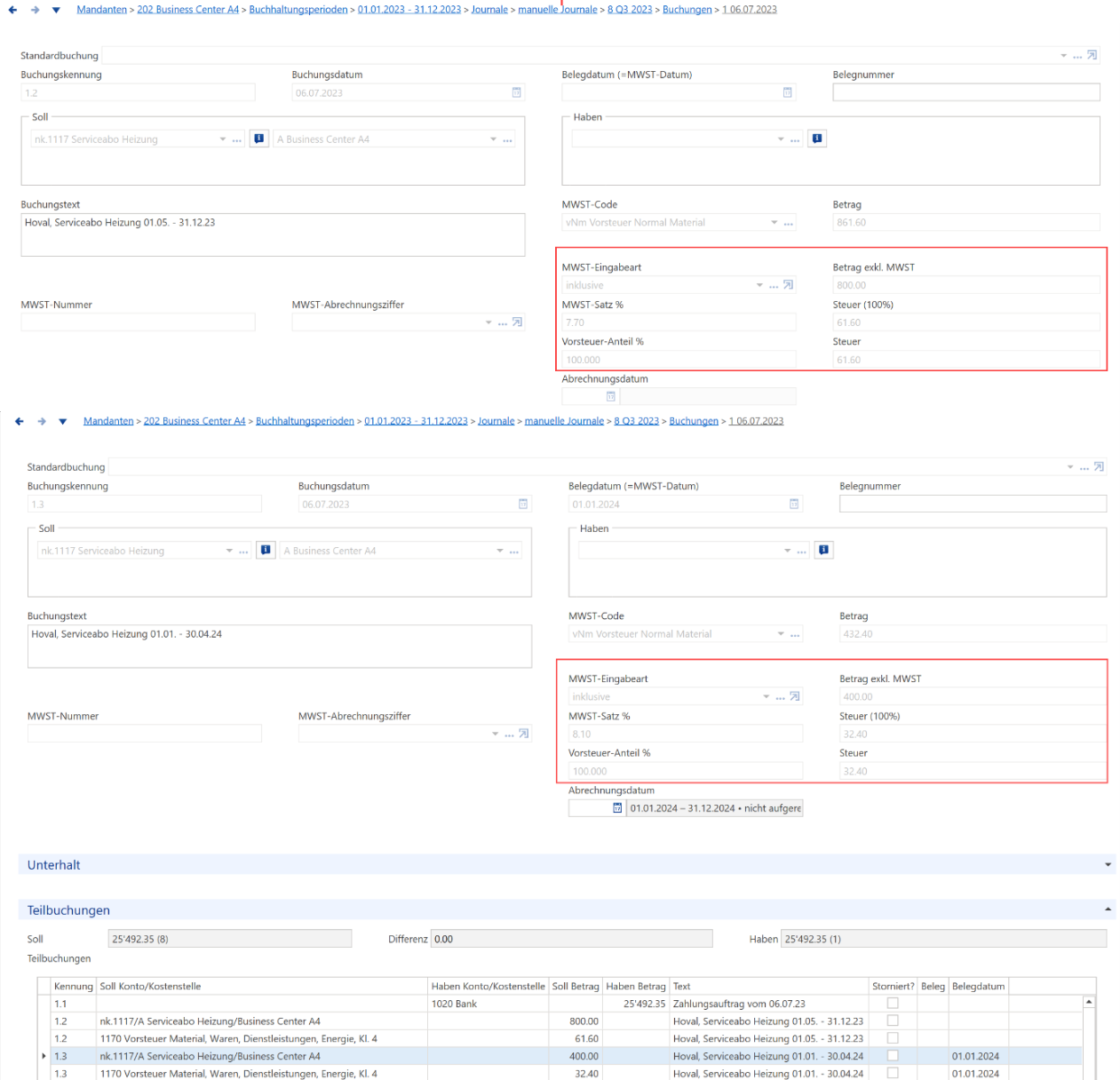Screen dimensions: 1120x1080
Task: Focus Belegnummer field in booking 1.2 form
Action: (966, 92)
